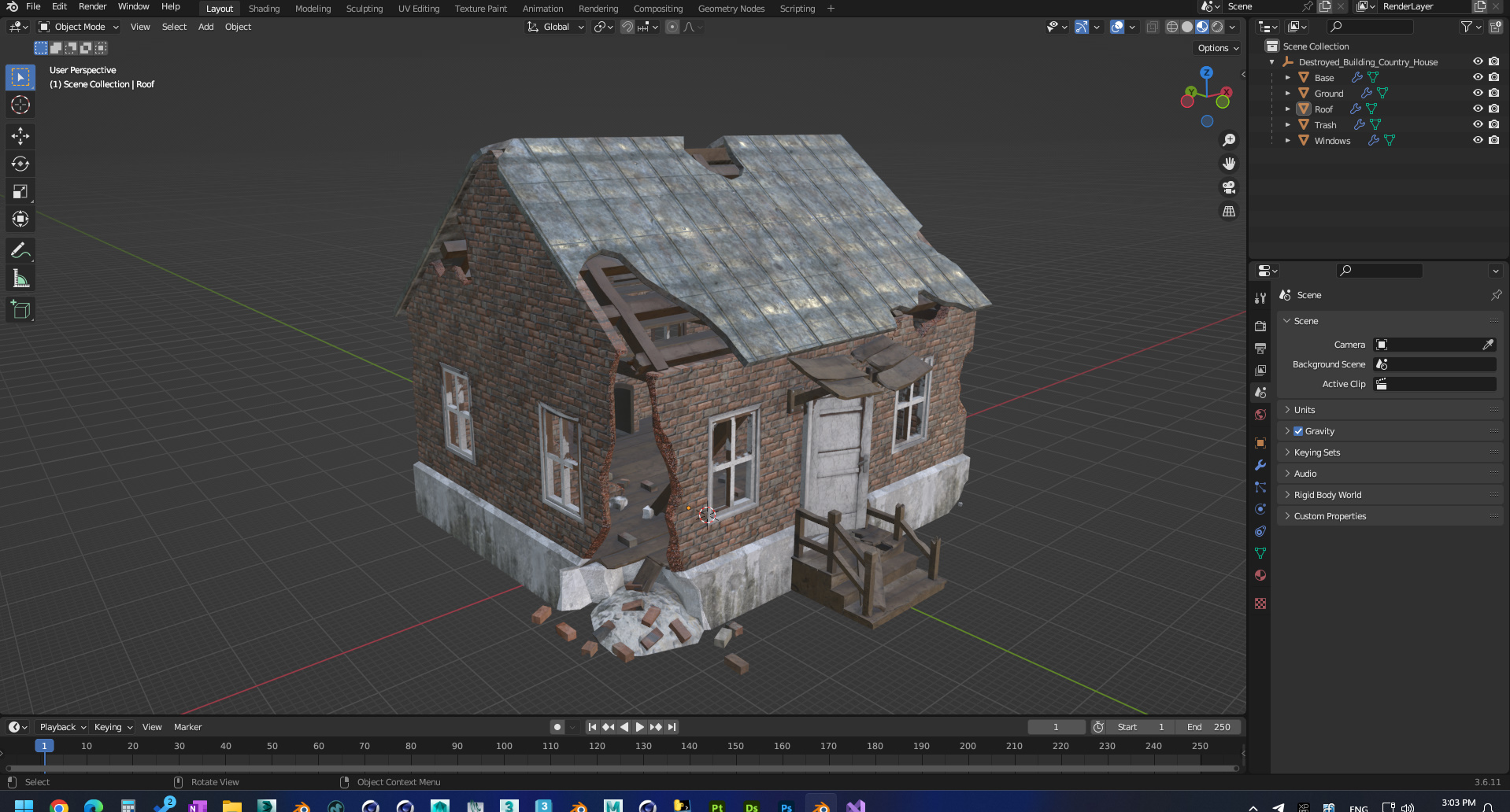Select the Rotate tool

20,164
